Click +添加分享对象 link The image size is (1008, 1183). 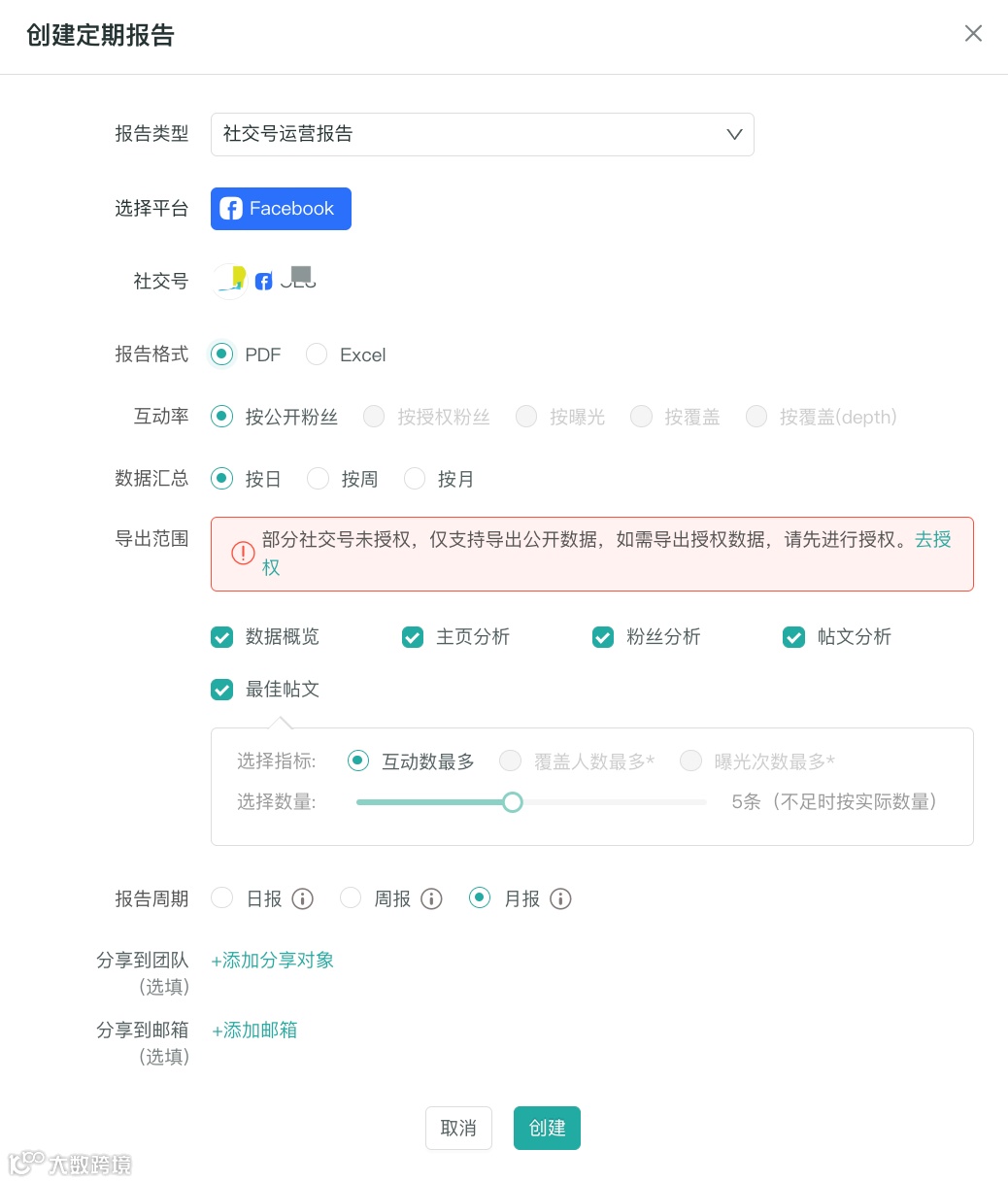(x=273, y=961)
